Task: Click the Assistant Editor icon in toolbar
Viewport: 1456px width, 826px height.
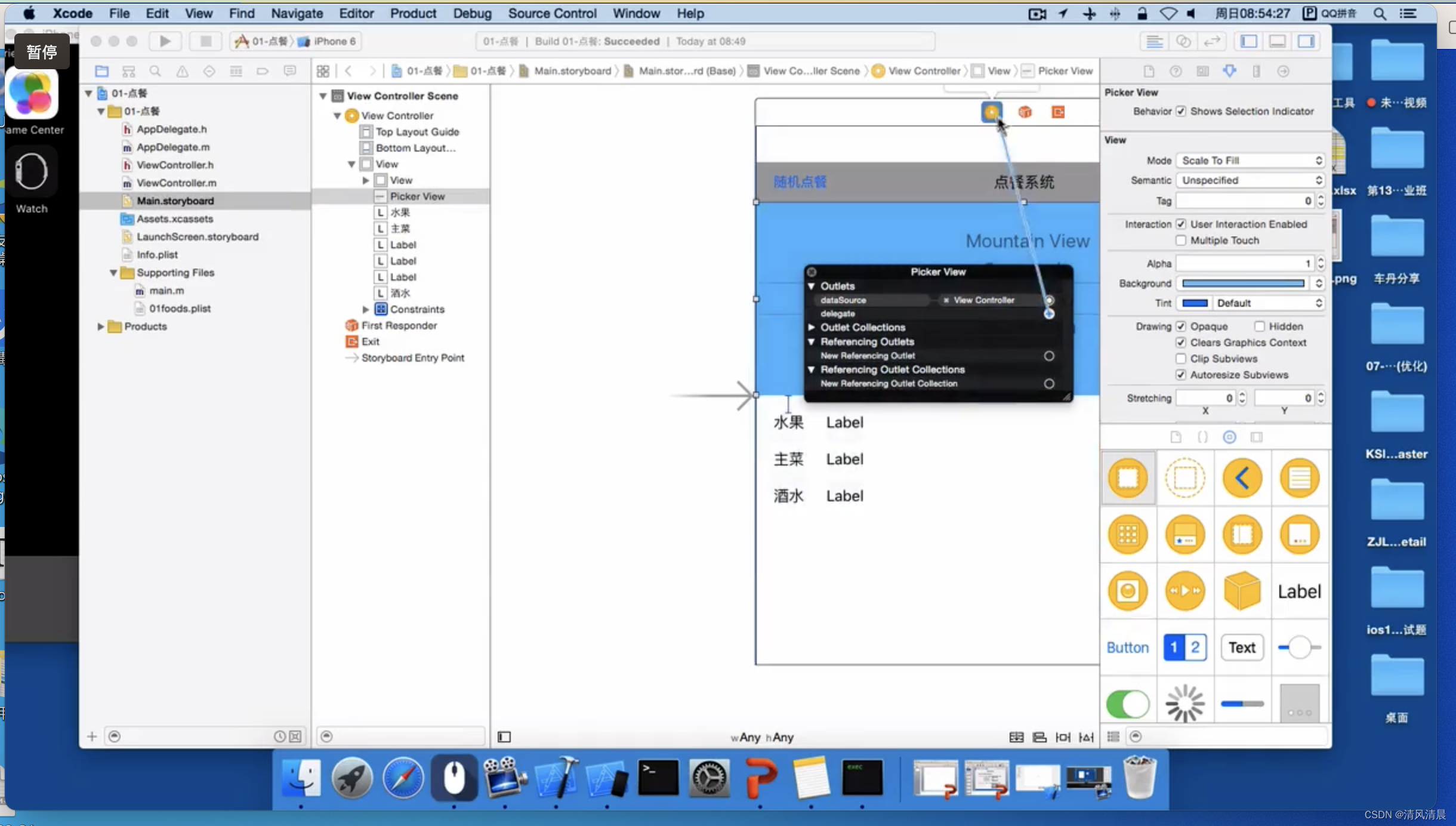Action: click(1183, 41)
